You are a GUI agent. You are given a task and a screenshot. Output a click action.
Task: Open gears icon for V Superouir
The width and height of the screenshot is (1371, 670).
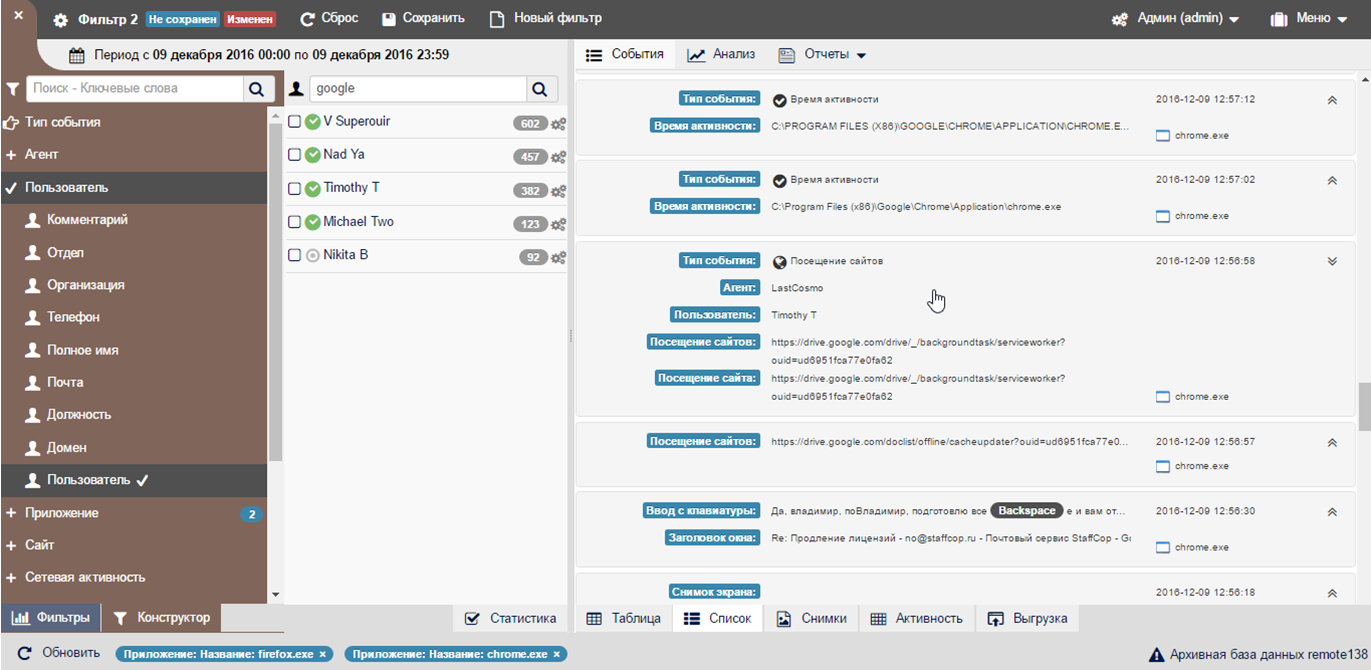coord(559,124)
